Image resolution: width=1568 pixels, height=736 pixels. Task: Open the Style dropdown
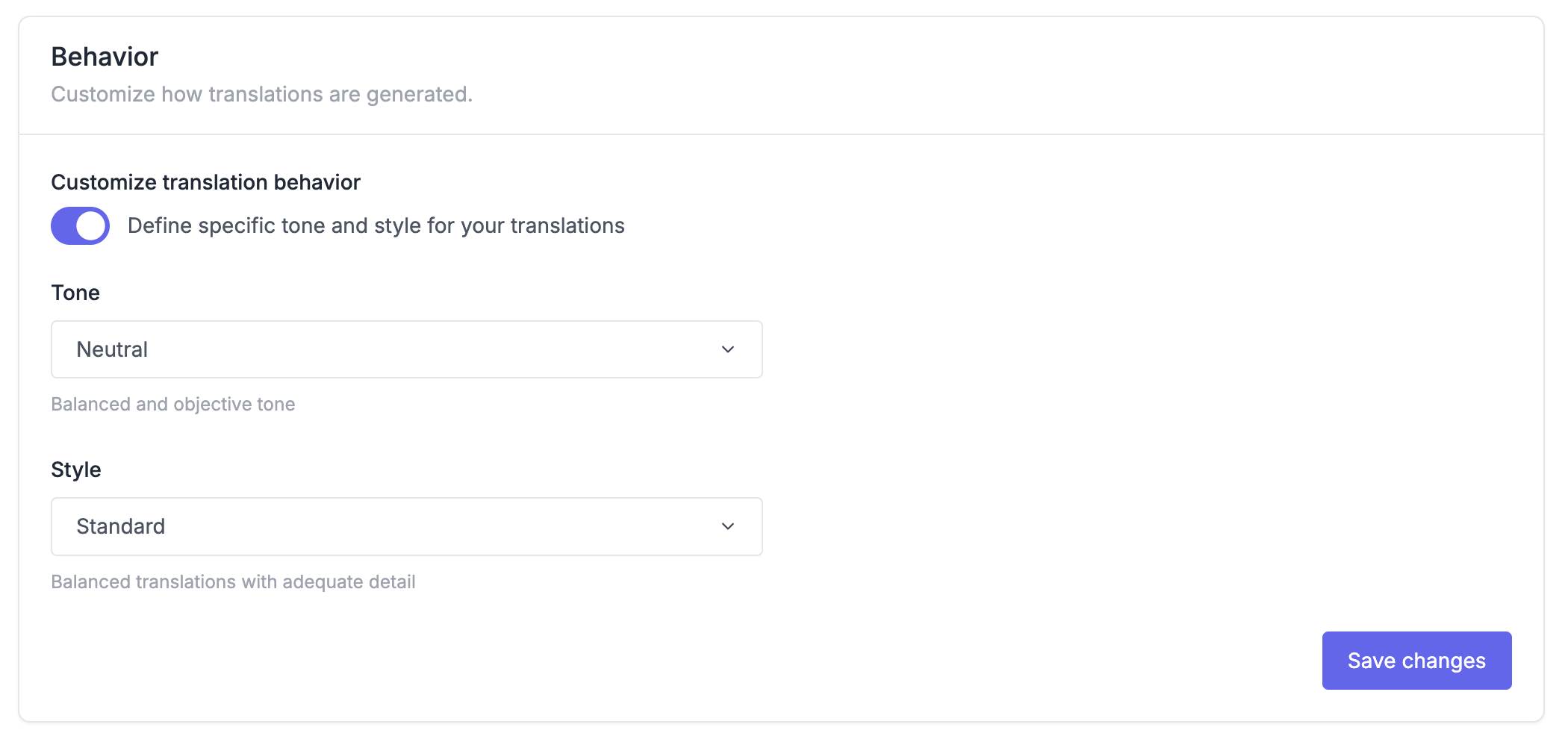point(406,526)
